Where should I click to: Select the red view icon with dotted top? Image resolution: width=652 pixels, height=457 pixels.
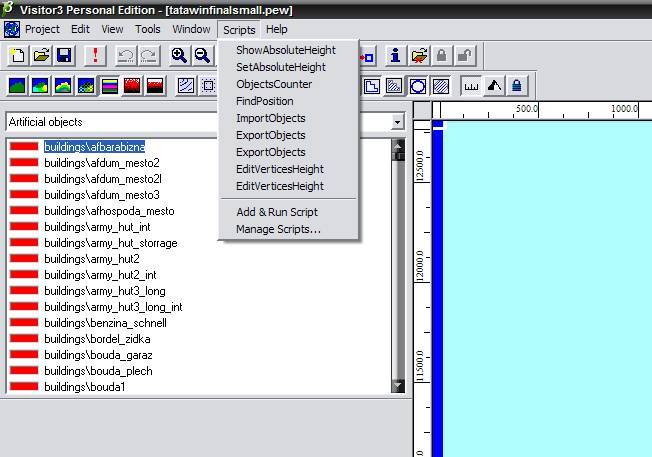[132, 86]
